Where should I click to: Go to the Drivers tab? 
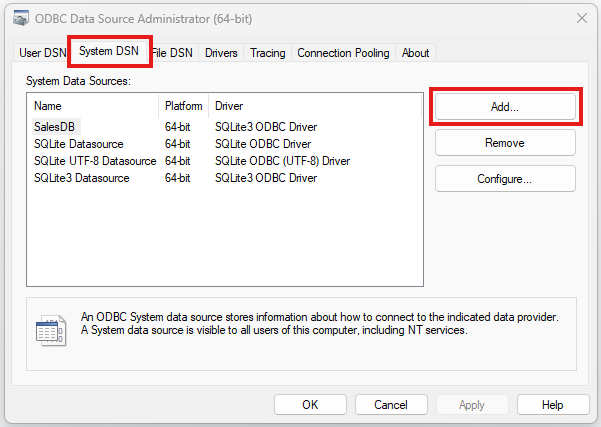[x=221, y=53]
